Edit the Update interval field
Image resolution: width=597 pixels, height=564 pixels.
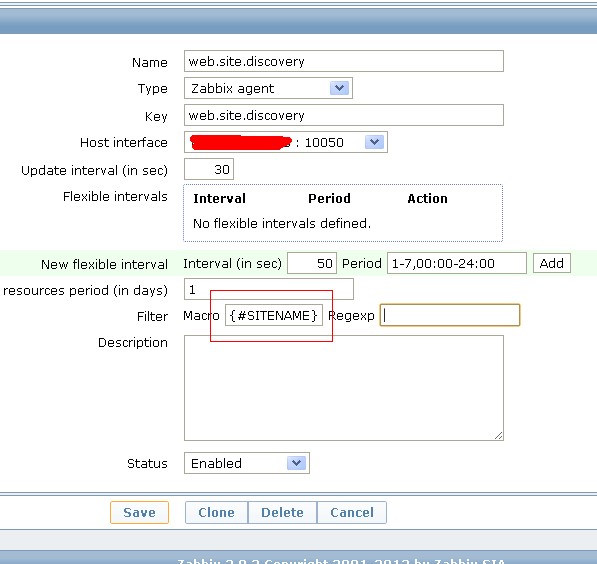pos(209,169)
